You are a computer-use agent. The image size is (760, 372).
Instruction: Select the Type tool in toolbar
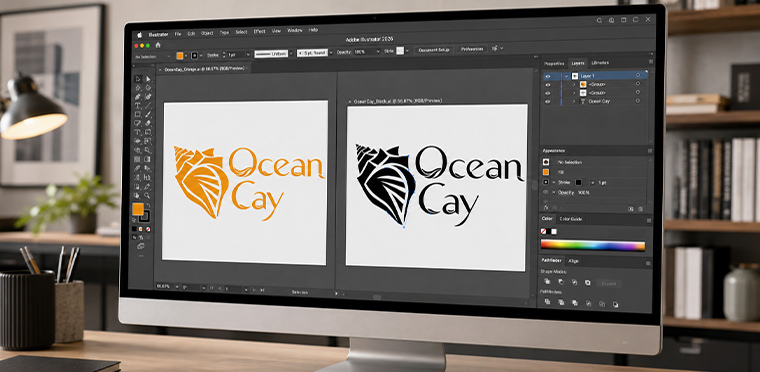[x=138, y=105]
